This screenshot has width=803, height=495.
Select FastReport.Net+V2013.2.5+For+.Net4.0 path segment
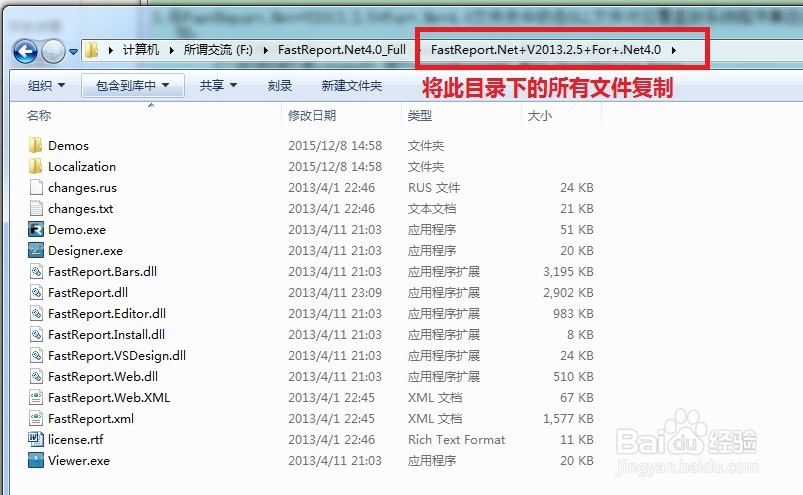tap(546, 50)
